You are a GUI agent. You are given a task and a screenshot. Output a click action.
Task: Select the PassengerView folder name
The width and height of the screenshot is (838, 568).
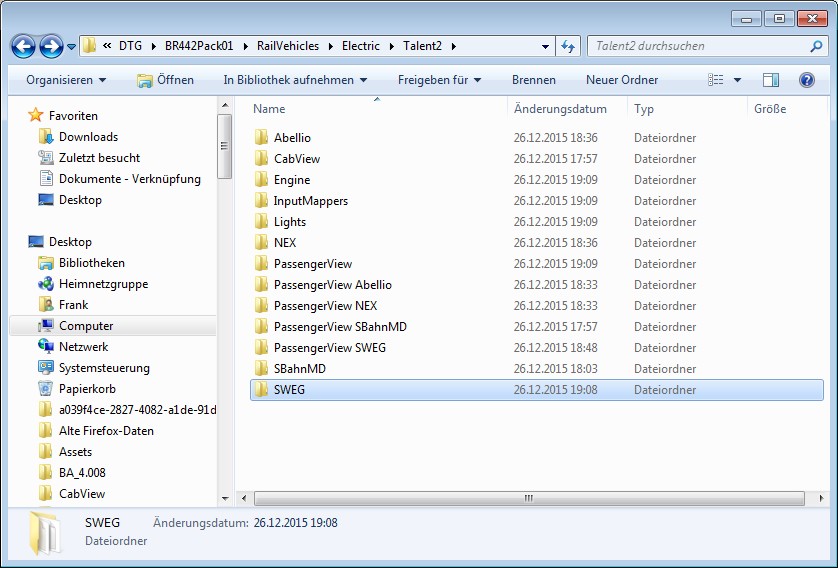(313, 264)
